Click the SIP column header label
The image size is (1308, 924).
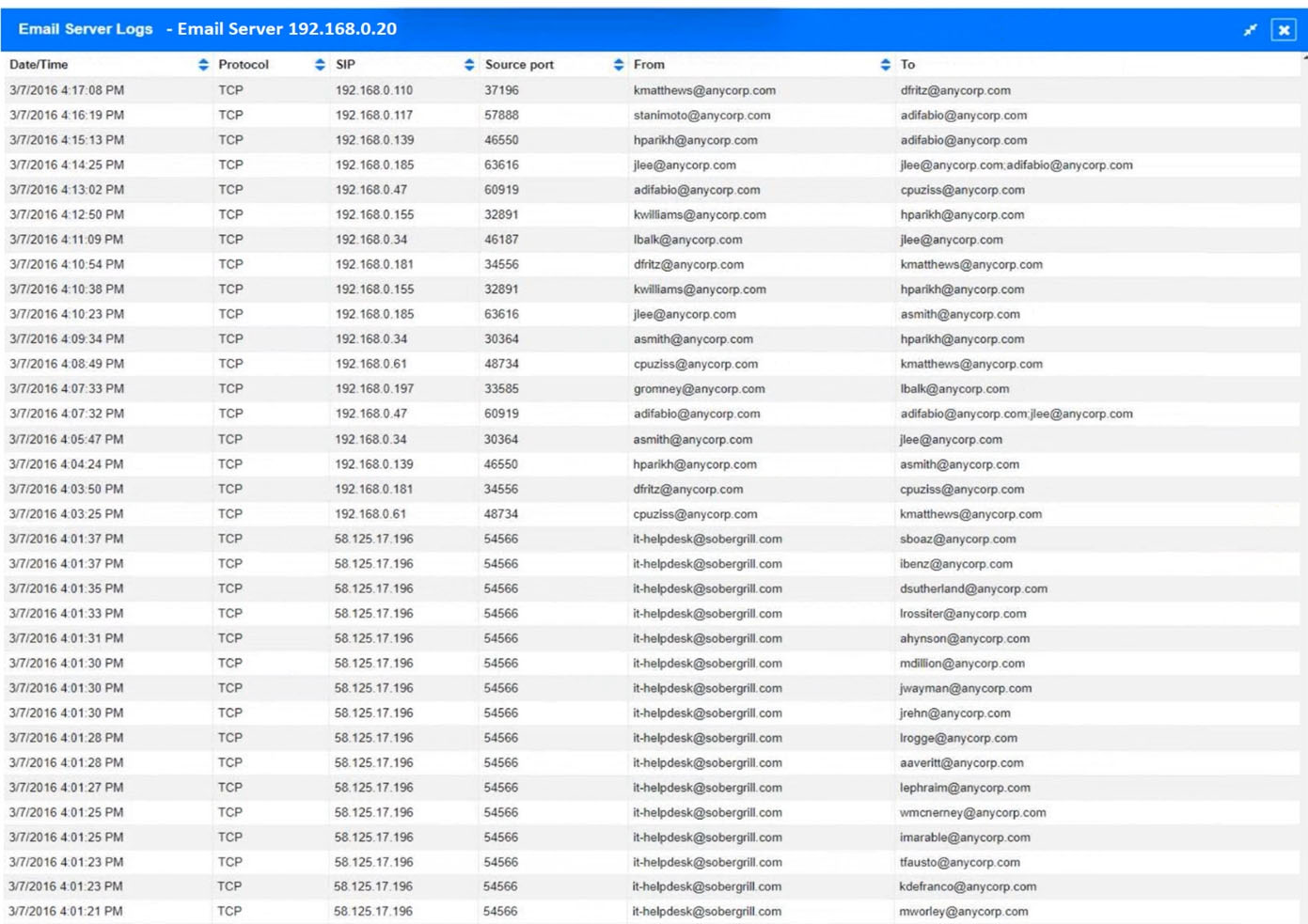[345, 65]
